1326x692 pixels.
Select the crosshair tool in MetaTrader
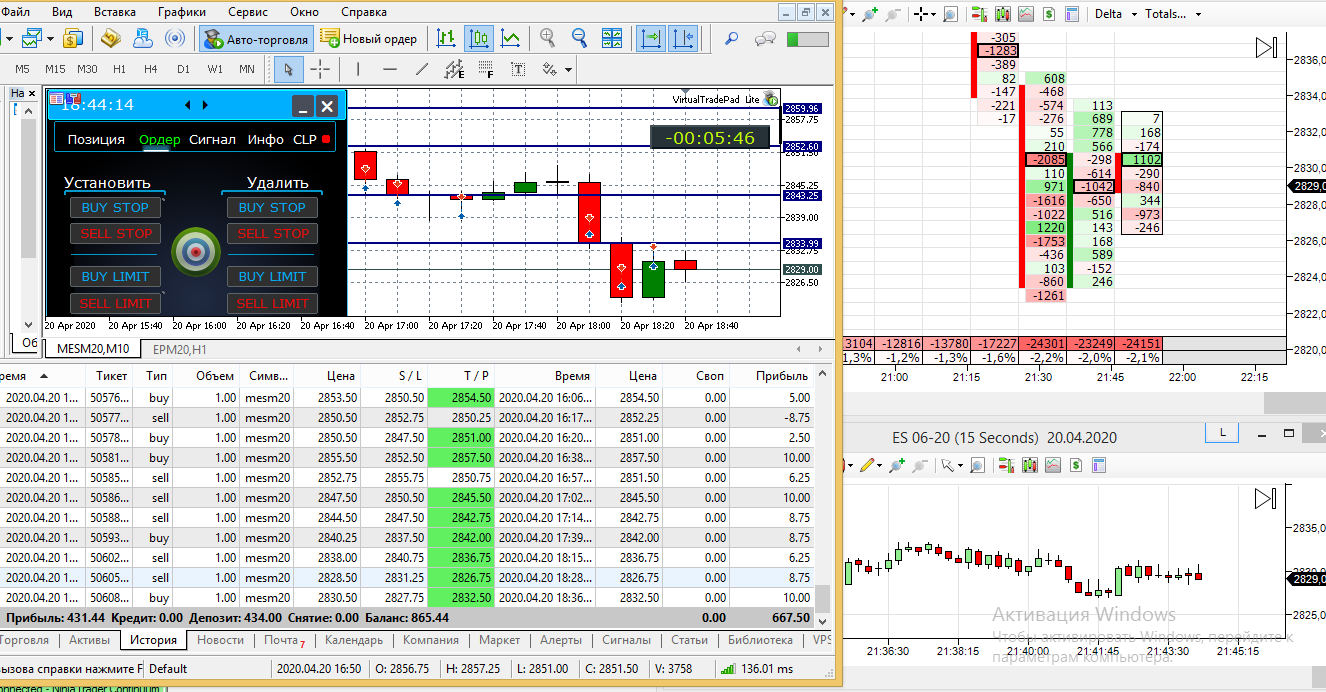(320, 69)
